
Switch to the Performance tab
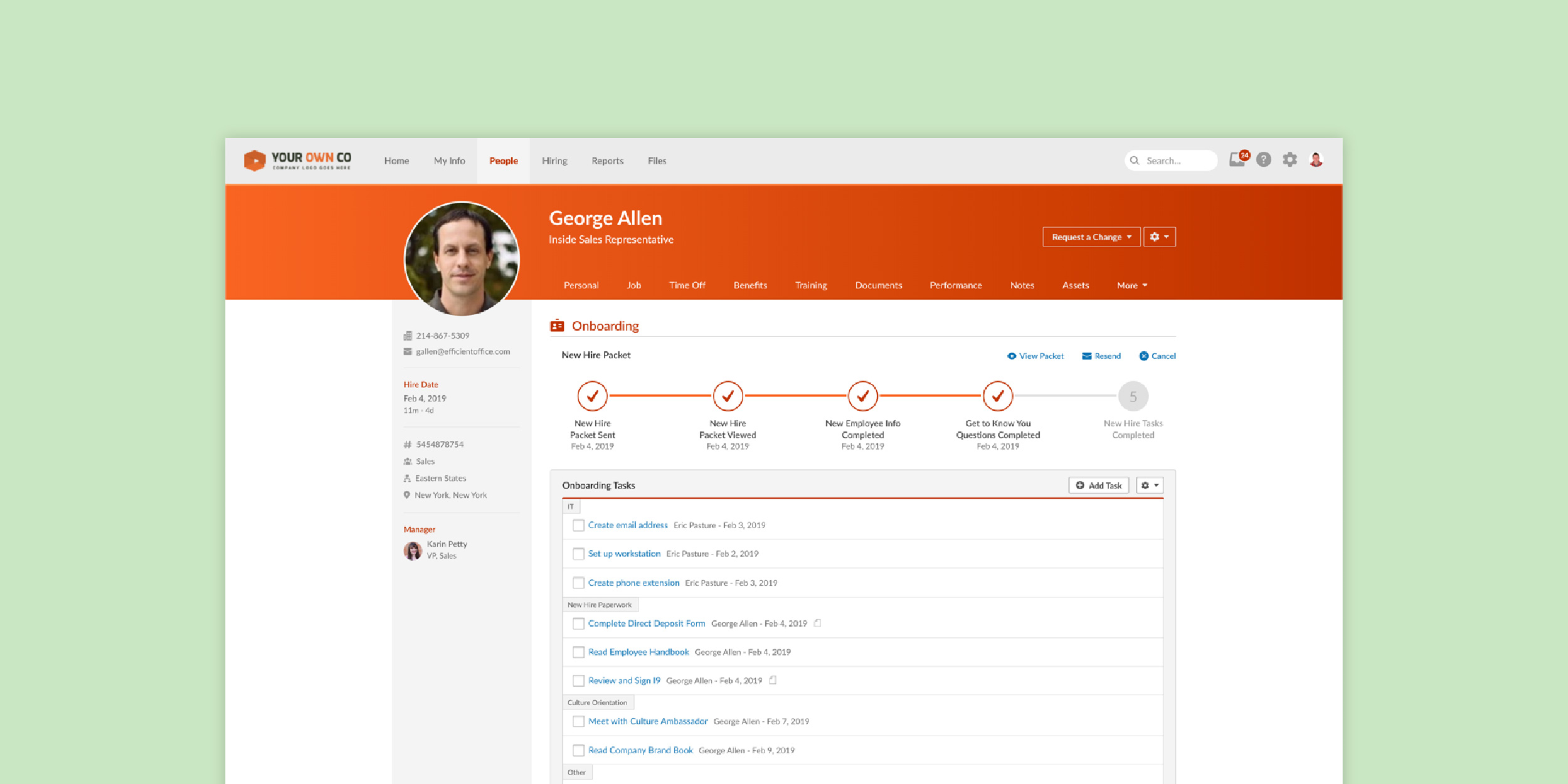(955, 285)
